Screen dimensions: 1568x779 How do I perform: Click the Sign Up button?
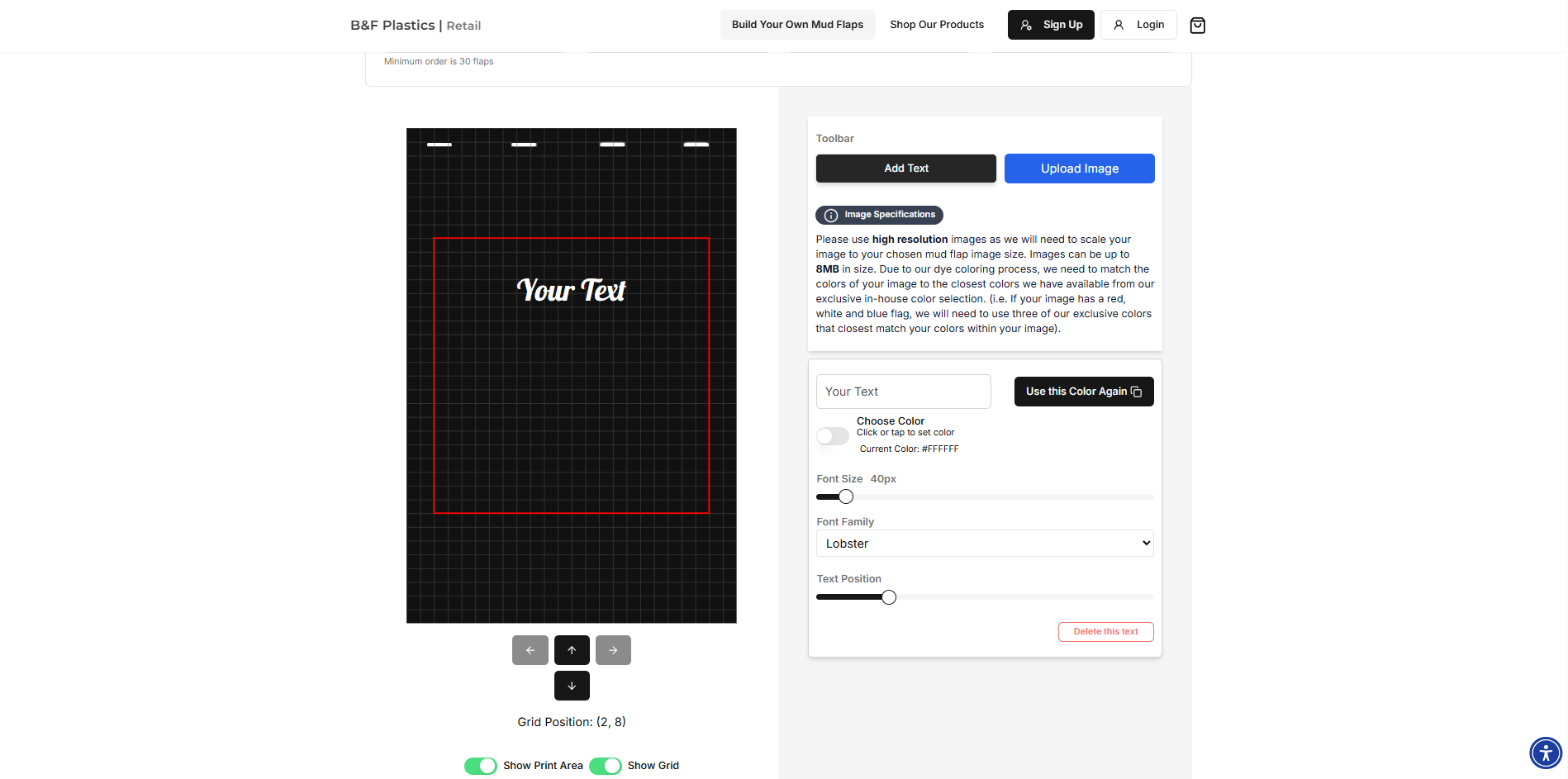point(1051,25)
